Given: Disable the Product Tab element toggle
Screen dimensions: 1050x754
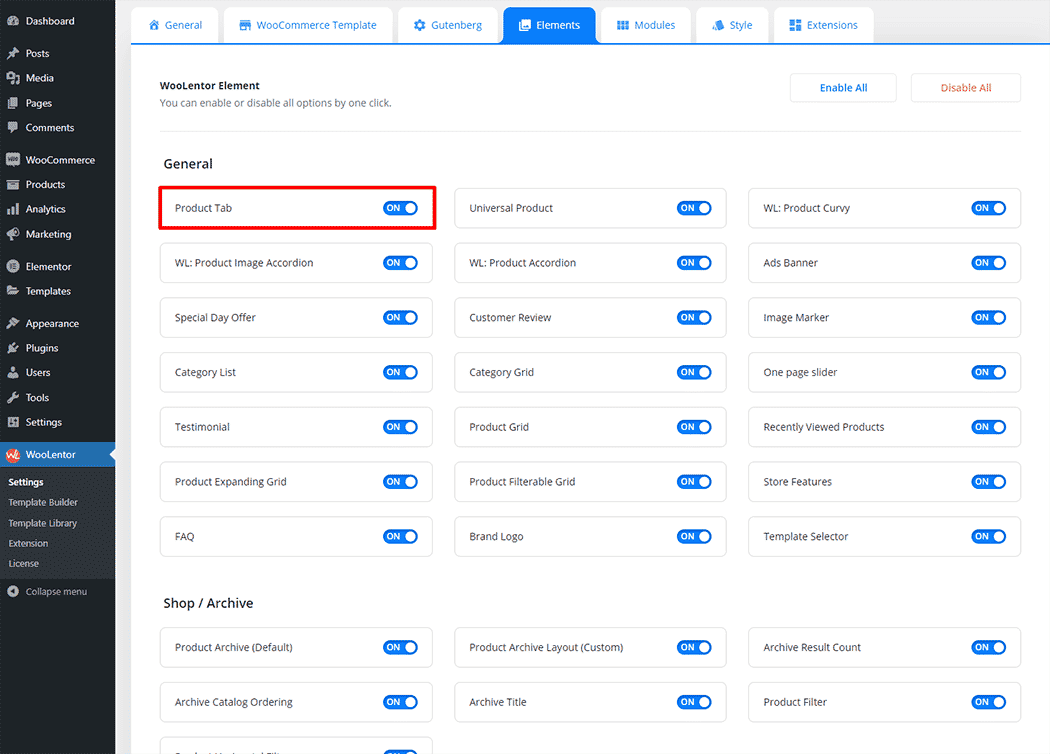Looking at the screenshot, I should click(x=400, y=208).
